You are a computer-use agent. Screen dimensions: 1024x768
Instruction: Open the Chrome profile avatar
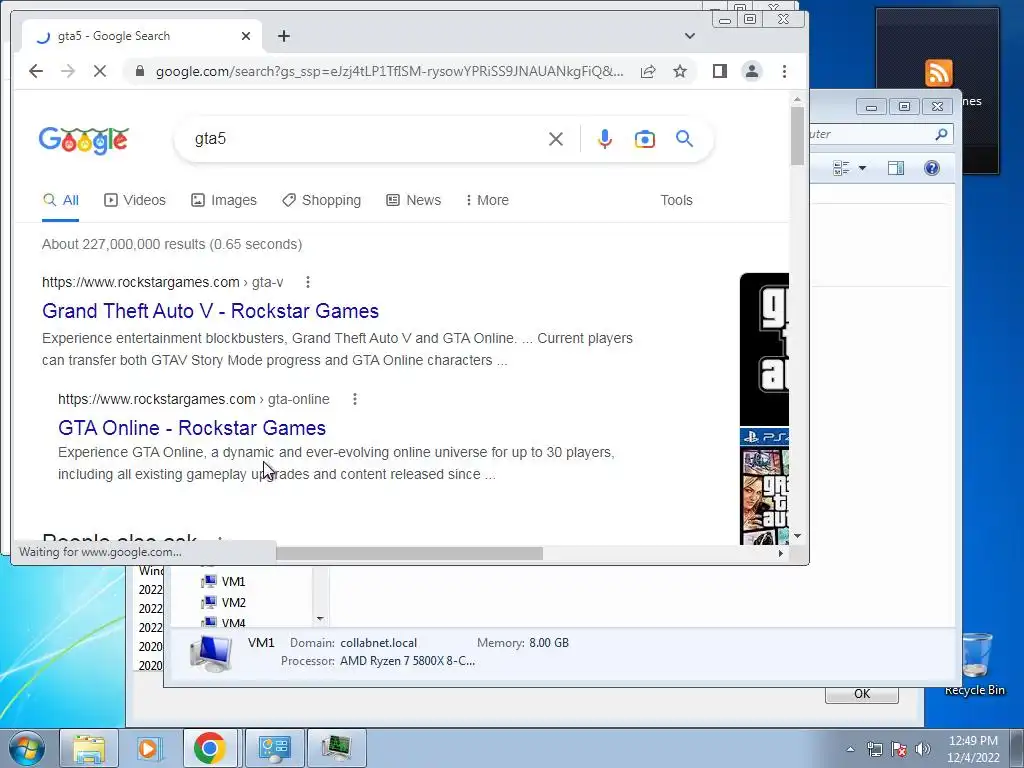(752, 71)
